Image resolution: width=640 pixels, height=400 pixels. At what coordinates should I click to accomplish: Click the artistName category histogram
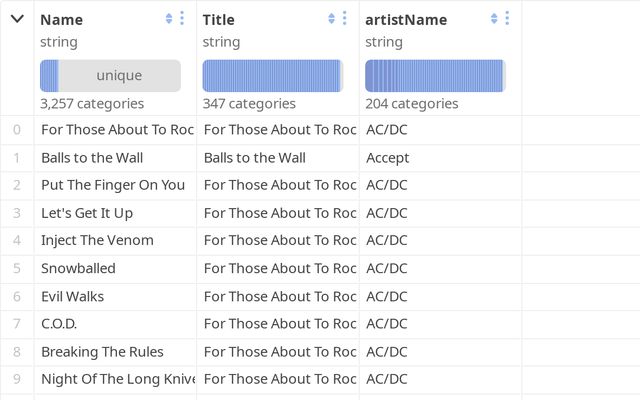coord(435,76)
